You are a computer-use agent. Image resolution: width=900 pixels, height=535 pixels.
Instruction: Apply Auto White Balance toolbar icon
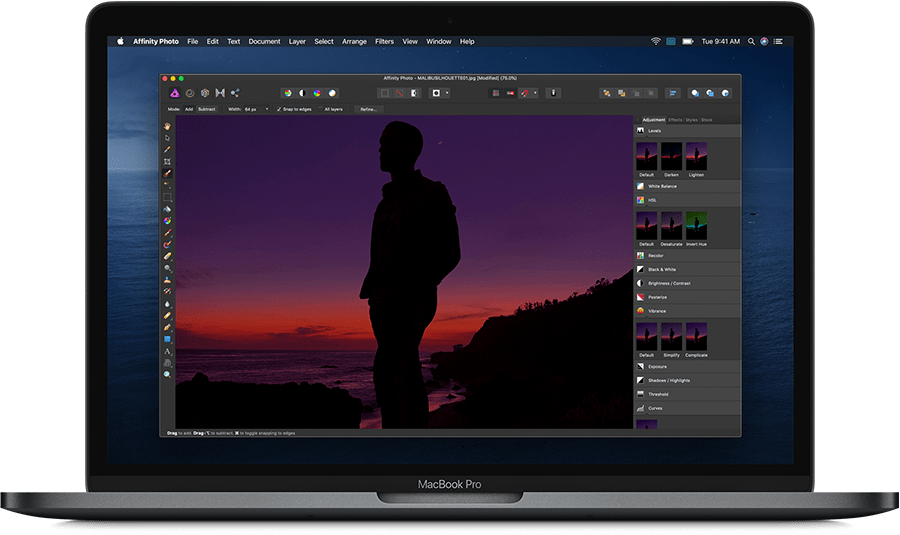click(332, 93)
